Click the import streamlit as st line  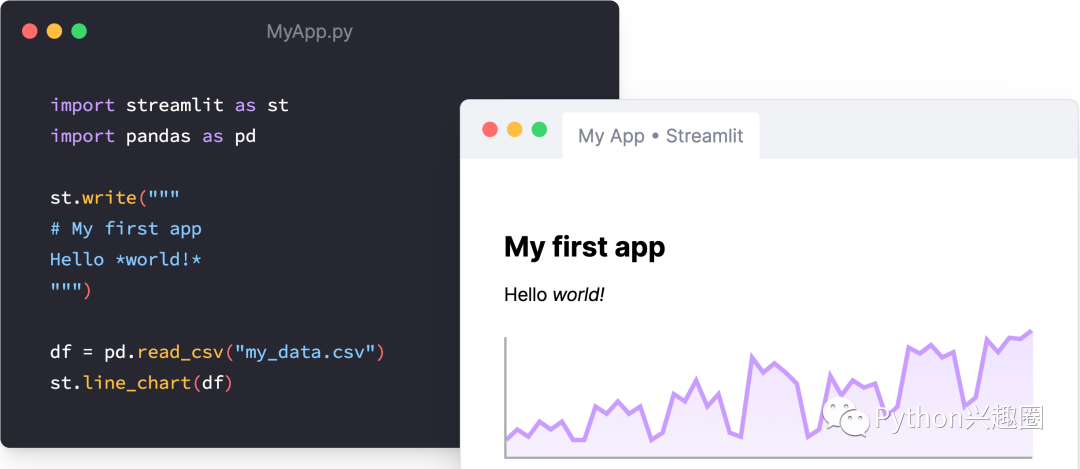(169, 105)
